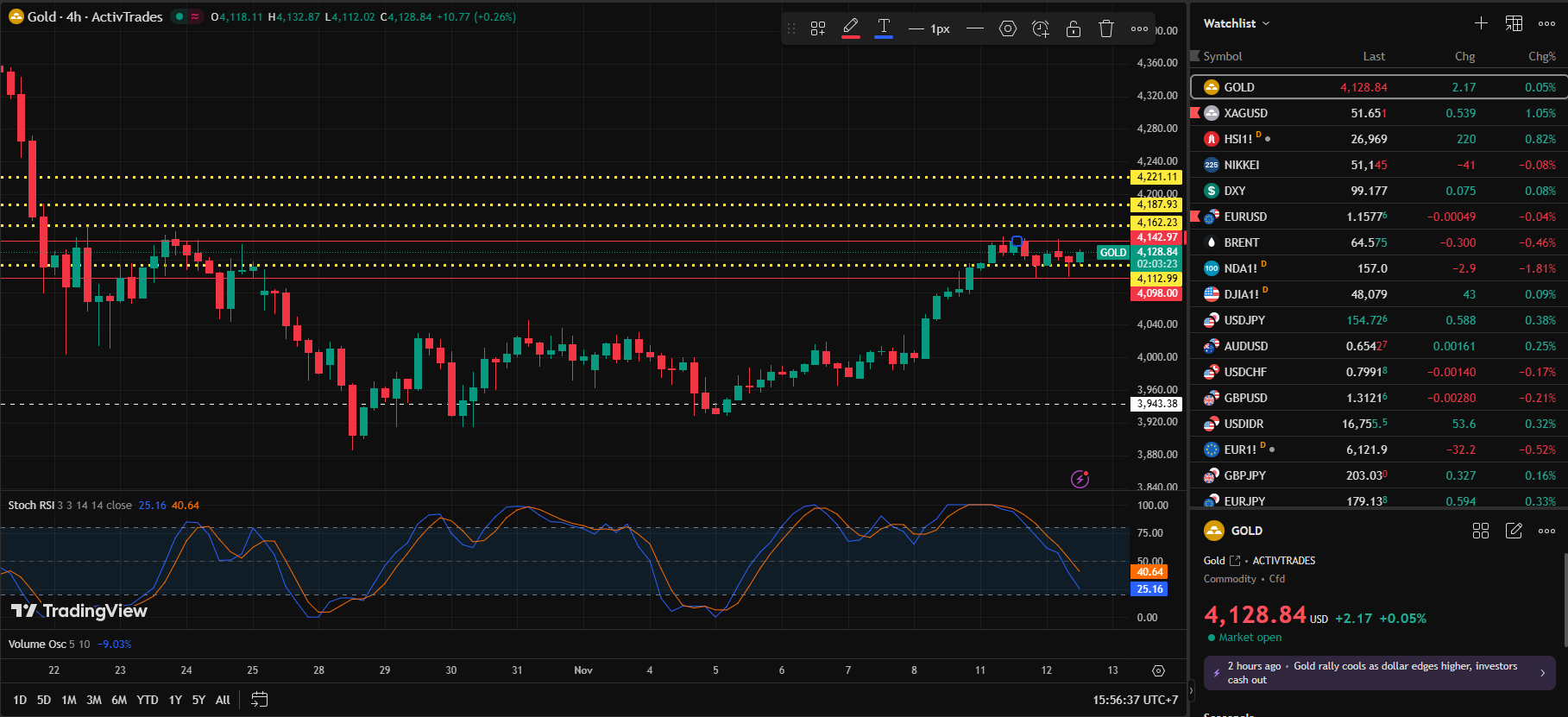This screenshot has height=717, width=1568.
Task: Open the Gold rally cools news headline
Action: 1379,673
